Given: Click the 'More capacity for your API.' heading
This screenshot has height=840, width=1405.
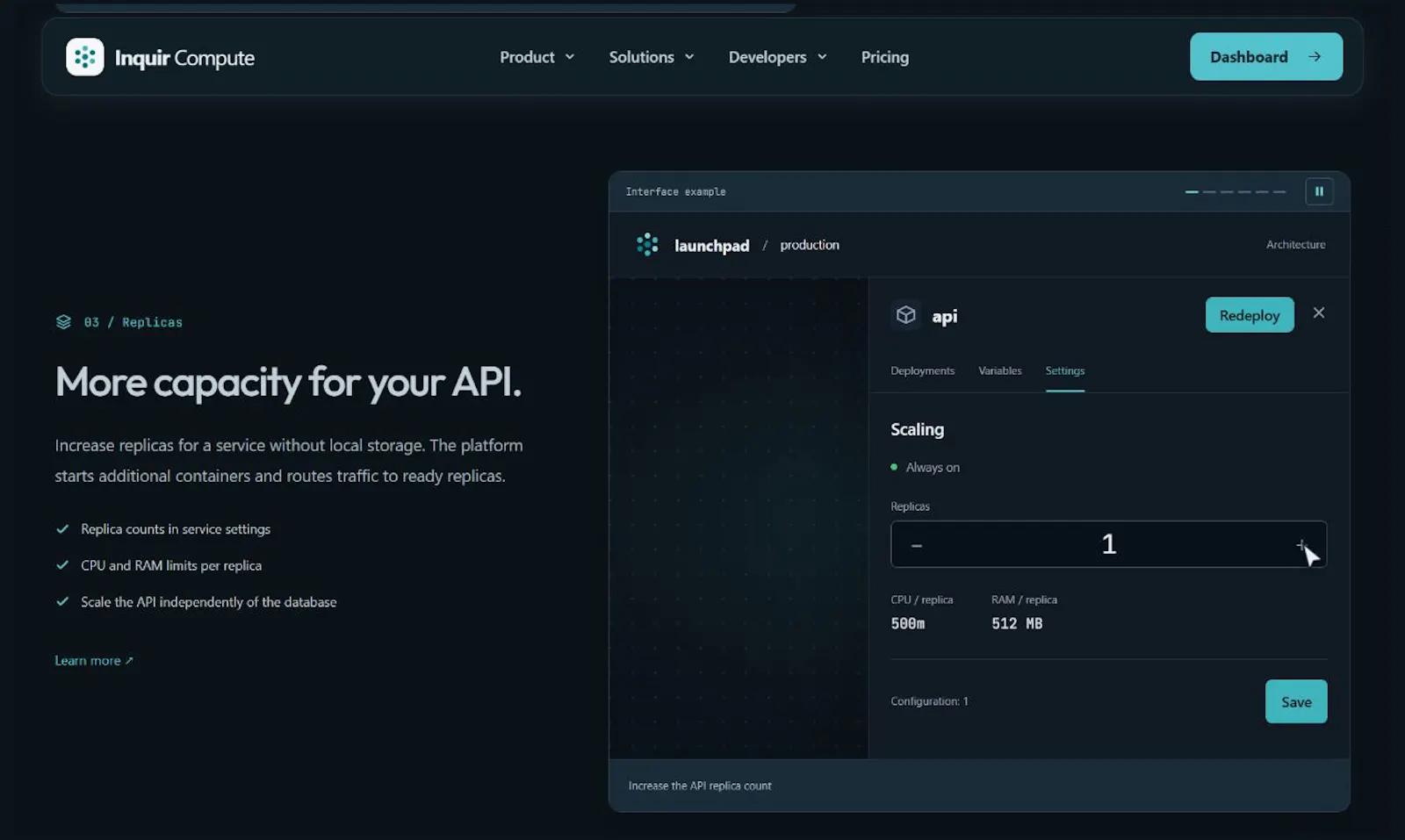Looking at the screenshot, I should click(x=288, y=383).
